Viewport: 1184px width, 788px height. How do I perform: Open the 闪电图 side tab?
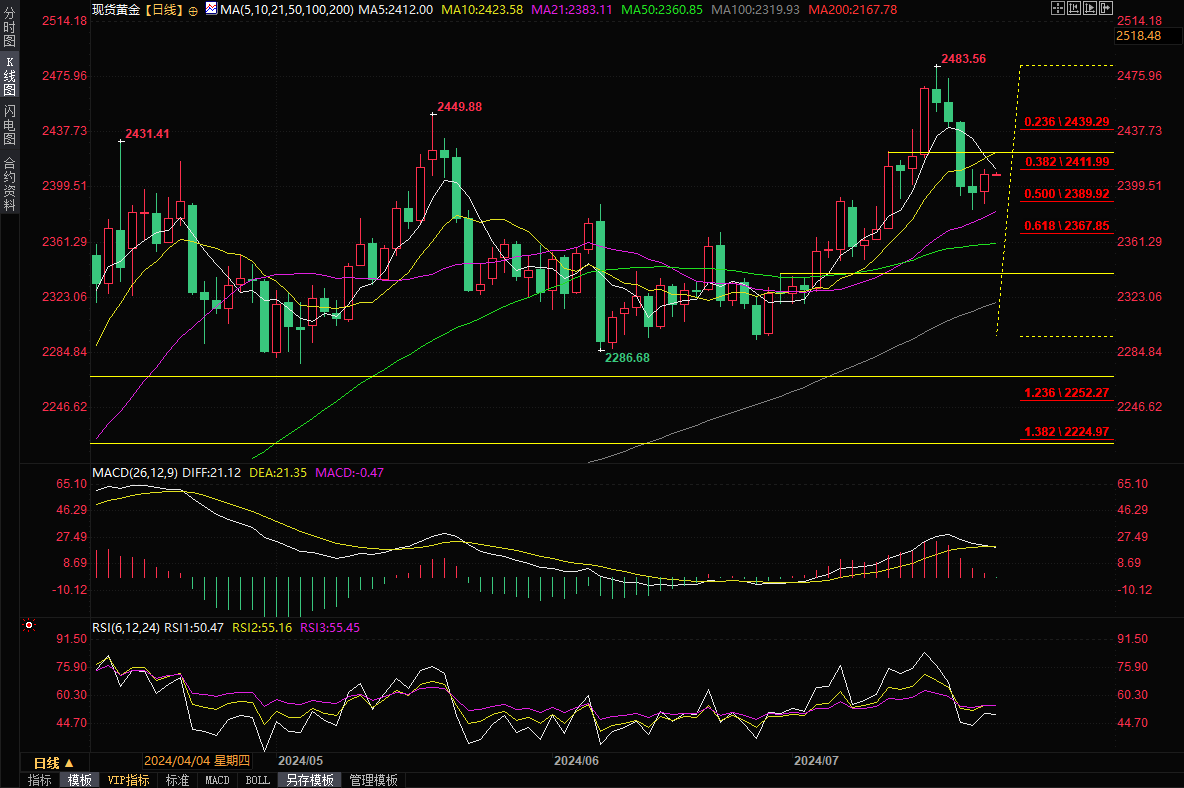click(x=9, y=125)
